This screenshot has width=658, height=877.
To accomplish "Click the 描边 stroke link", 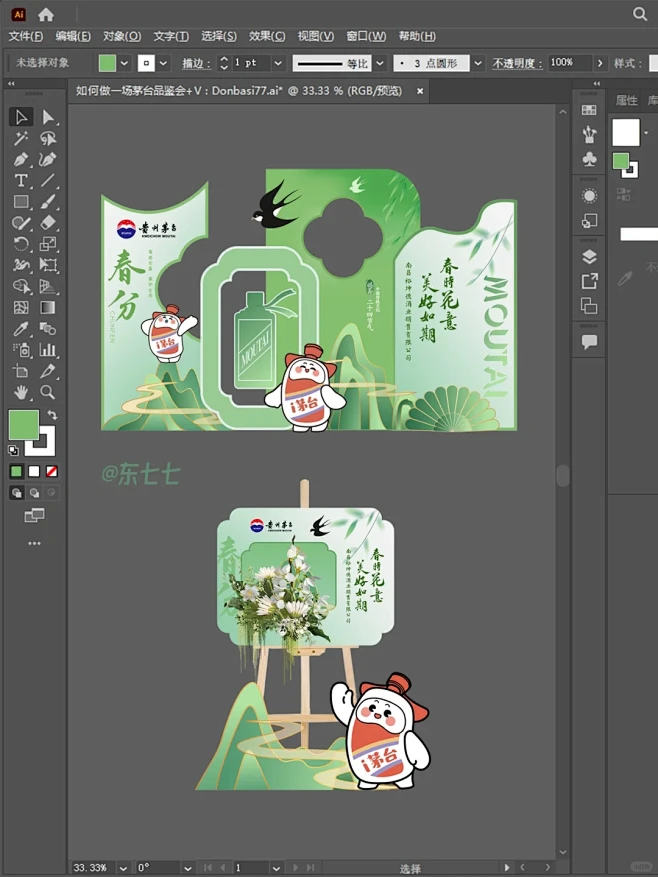I will click(196, 64).
